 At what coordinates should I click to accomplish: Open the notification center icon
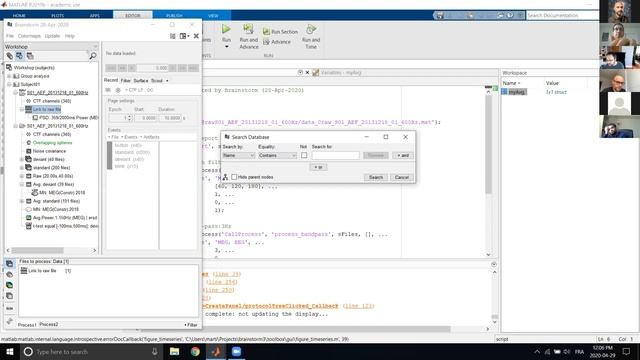627,351
